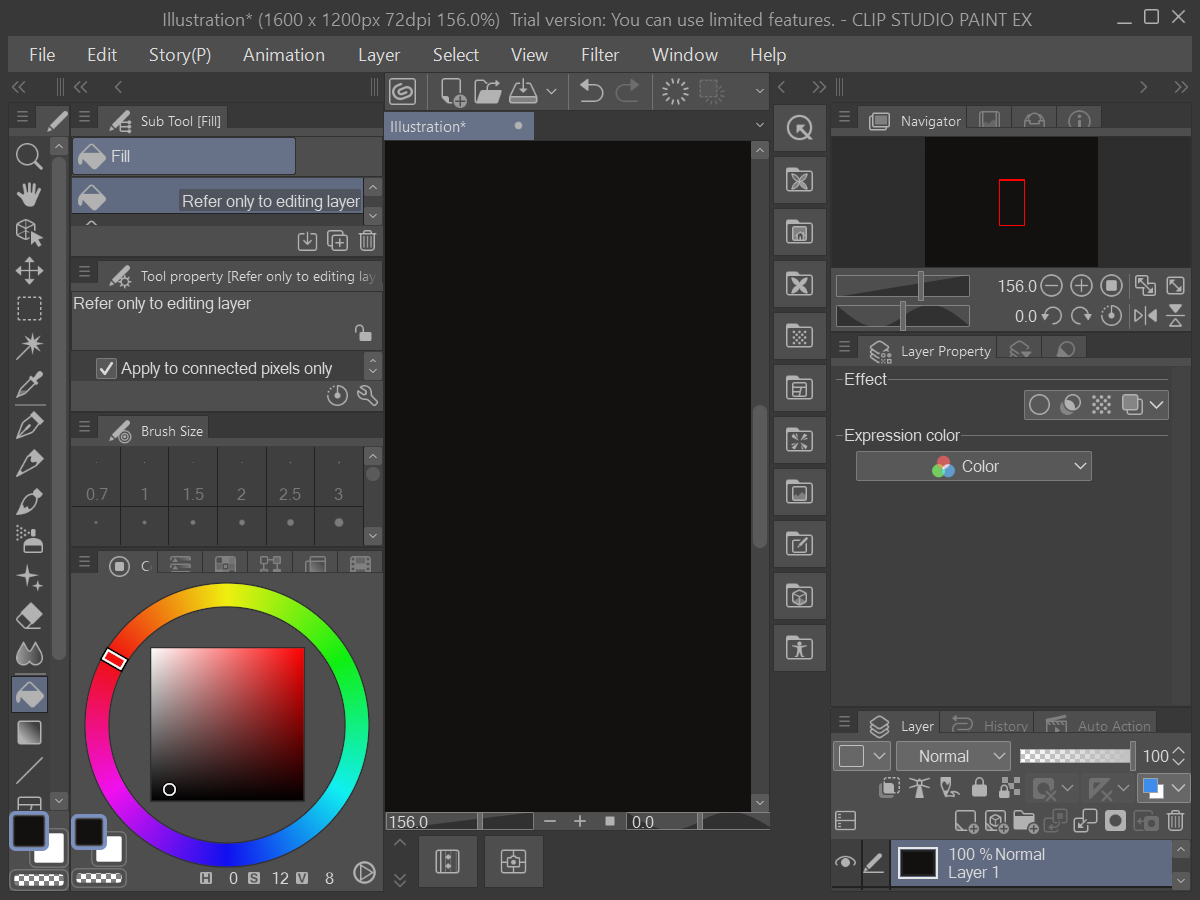Expand Effect options dropdown arrow
1200x900 pixels.
tap(1157, 405)
